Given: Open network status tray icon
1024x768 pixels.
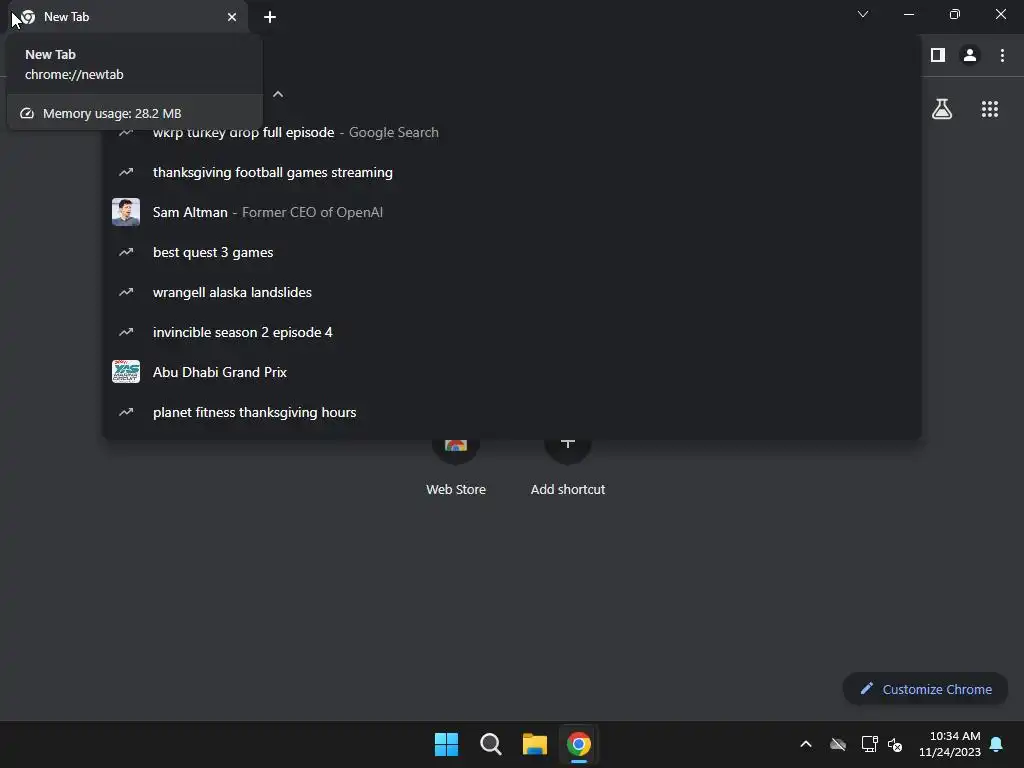Looking at the screenshot, I should coord(869,744).
